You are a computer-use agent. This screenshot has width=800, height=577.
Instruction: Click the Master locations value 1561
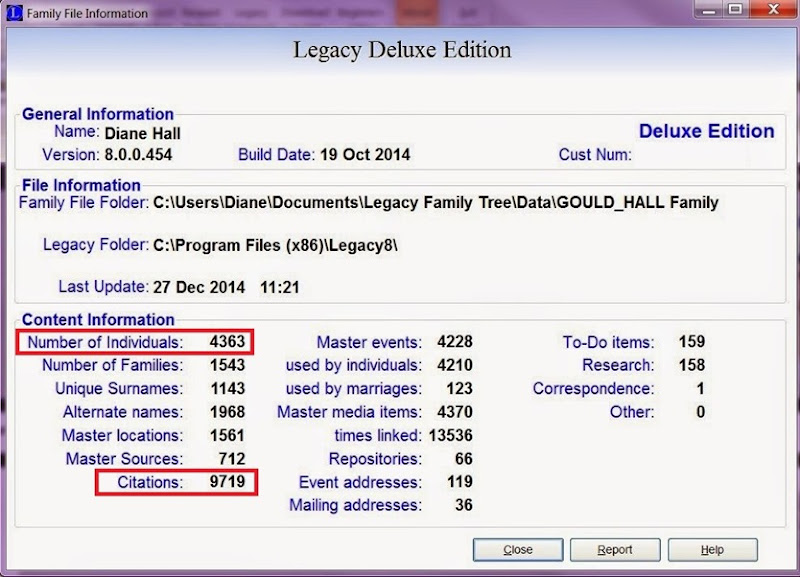(x=227, y=435)
